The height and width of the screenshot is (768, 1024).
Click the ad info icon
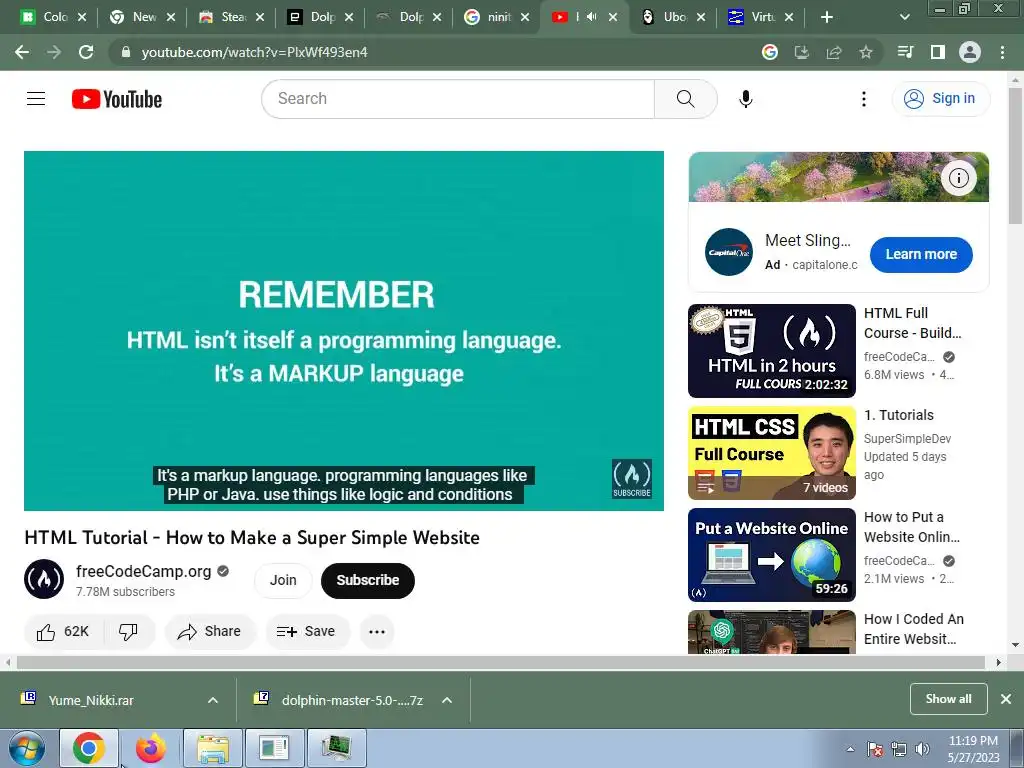point(958,178)
